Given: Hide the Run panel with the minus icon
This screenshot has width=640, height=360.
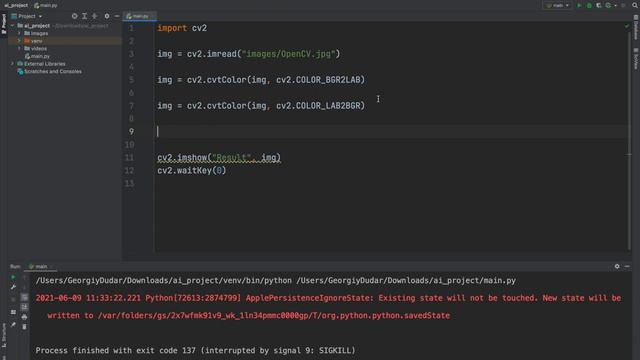Looking at the screenshot, I should pos(627,266).
